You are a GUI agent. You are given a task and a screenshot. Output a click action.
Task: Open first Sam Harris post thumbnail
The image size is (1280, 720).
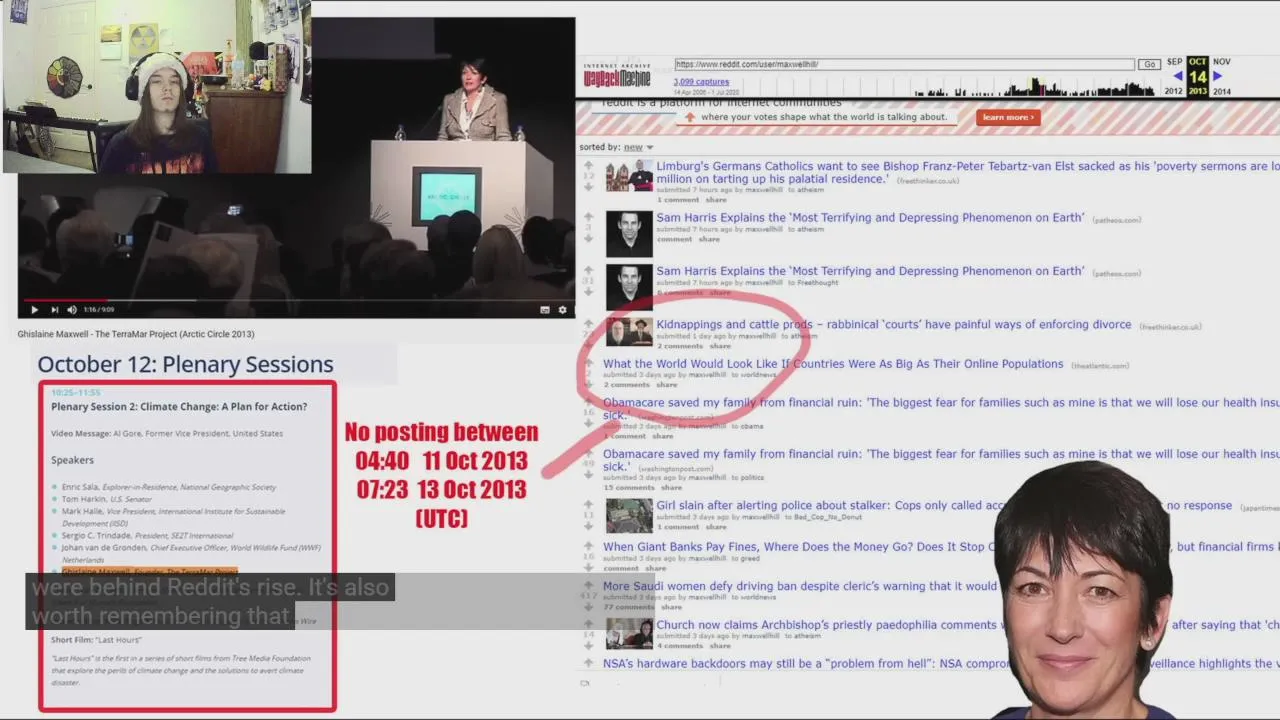(629, 233)
